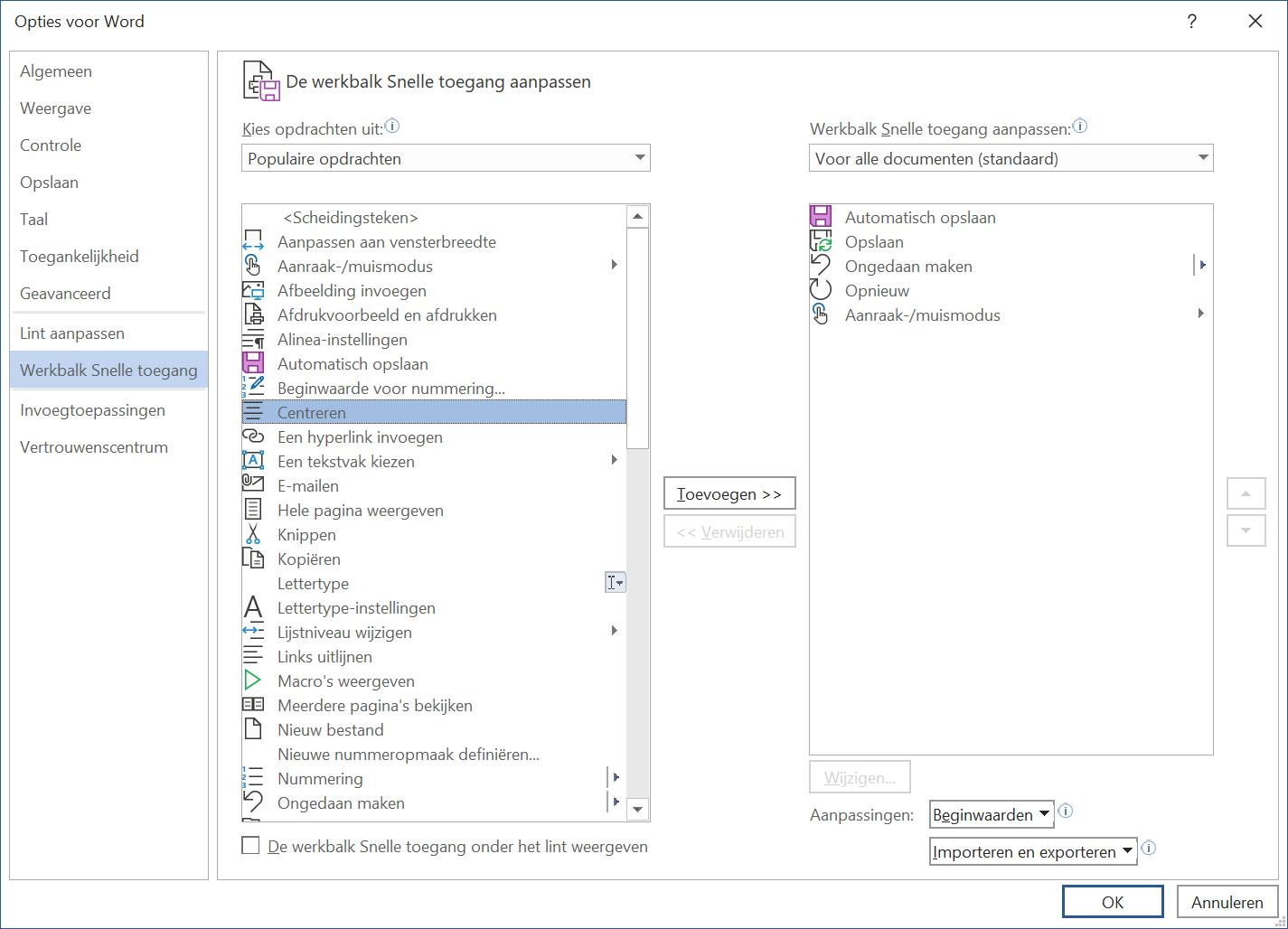Screen dimensions: 1288x929
Task: Expand the Aanraak-/muismodus submenu arrow in left list
Action: 615,265
